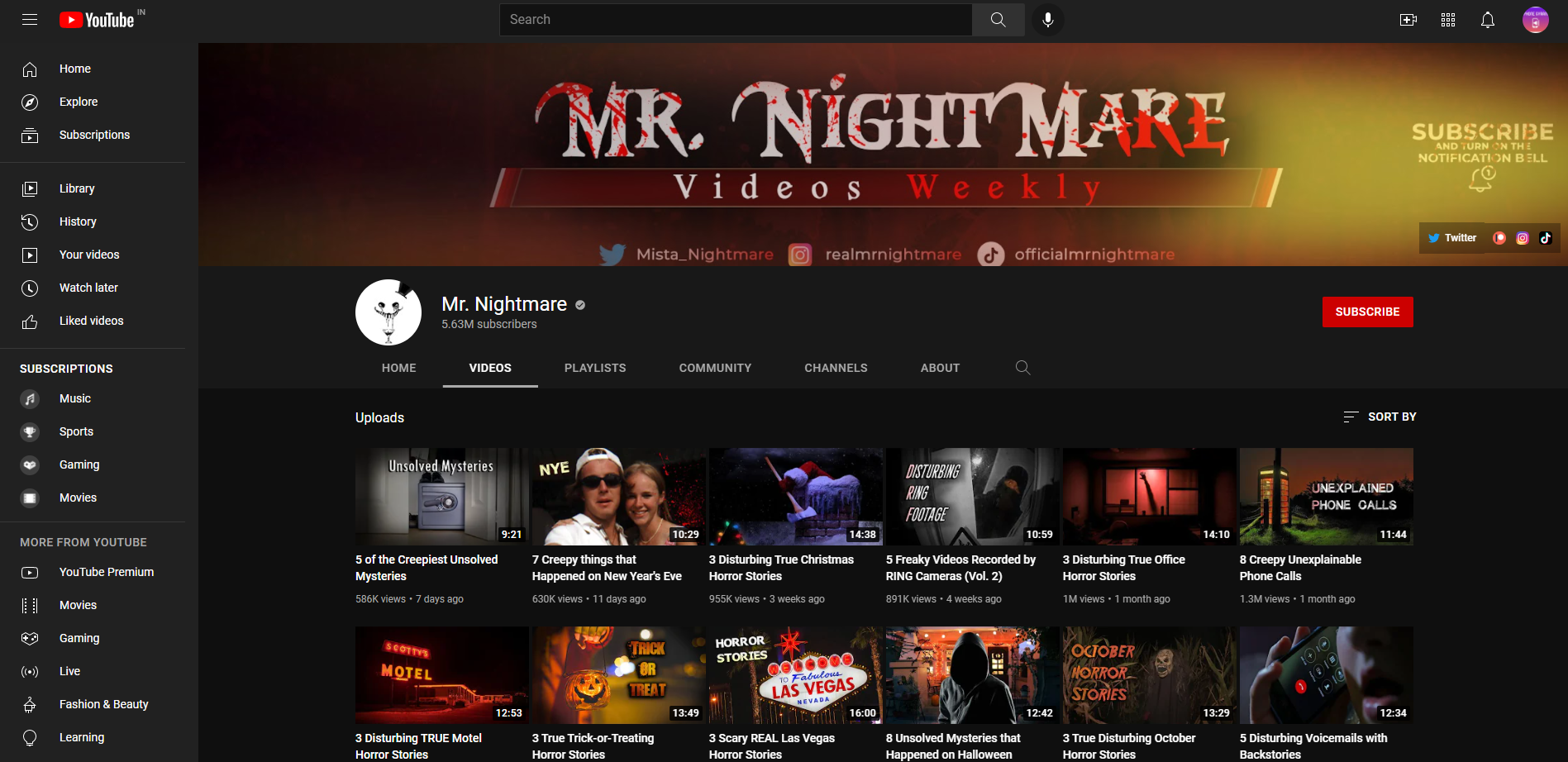
Task: Expand the Sort By options
Action: [1380, 417]
